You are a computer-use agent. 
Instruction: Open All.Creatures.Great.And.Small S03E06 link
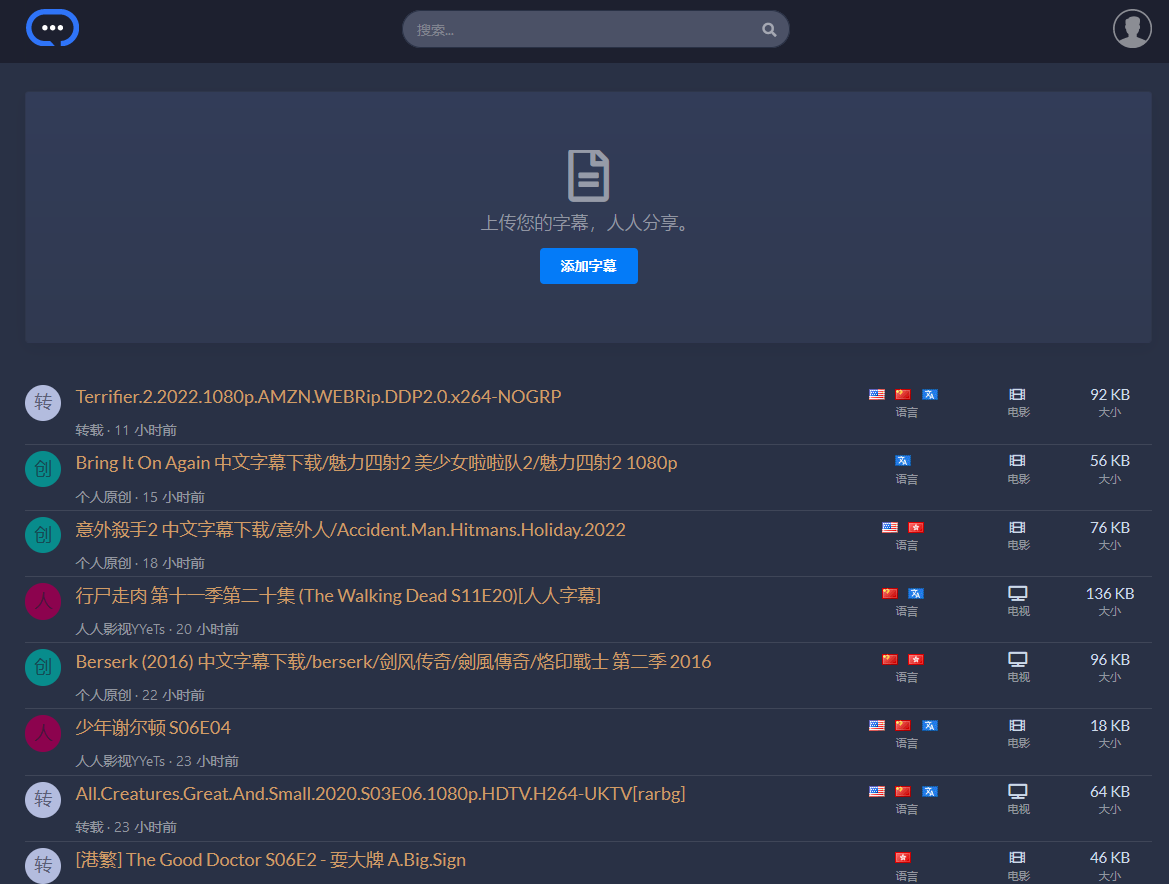tap(380, 794)
